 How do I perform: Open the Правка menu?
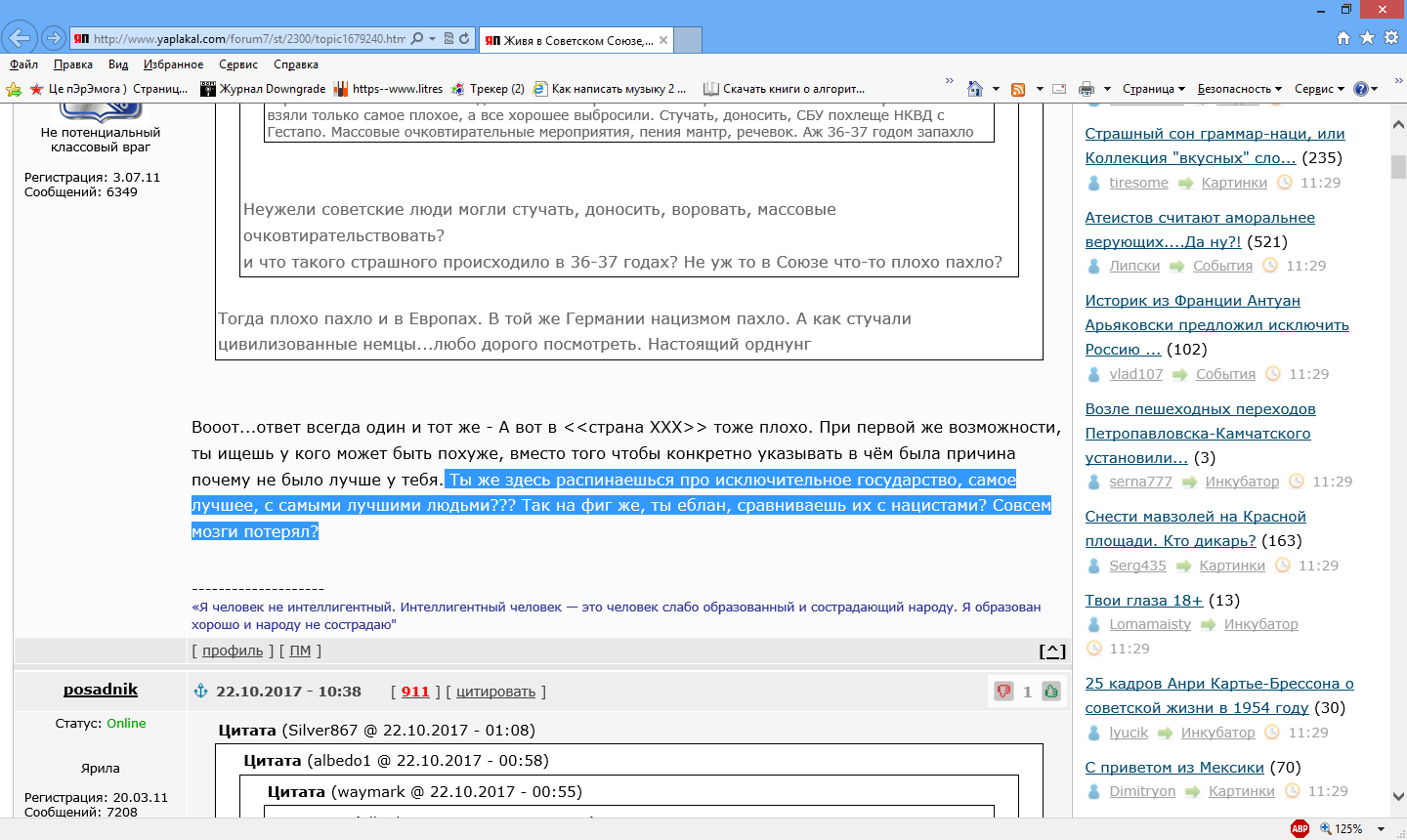tap(73, 64)
